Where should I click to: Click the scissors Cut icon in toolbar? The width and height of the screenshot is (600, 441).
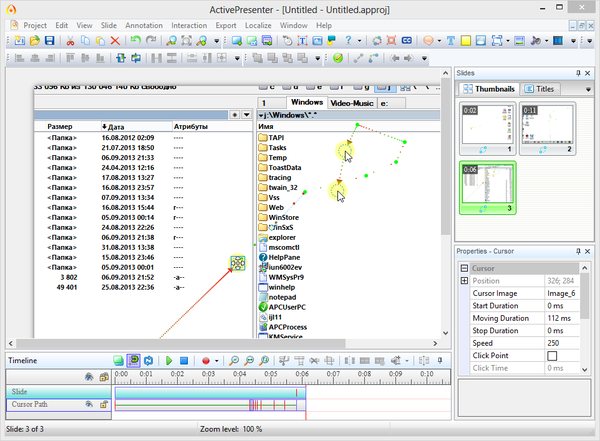point(70,41)
